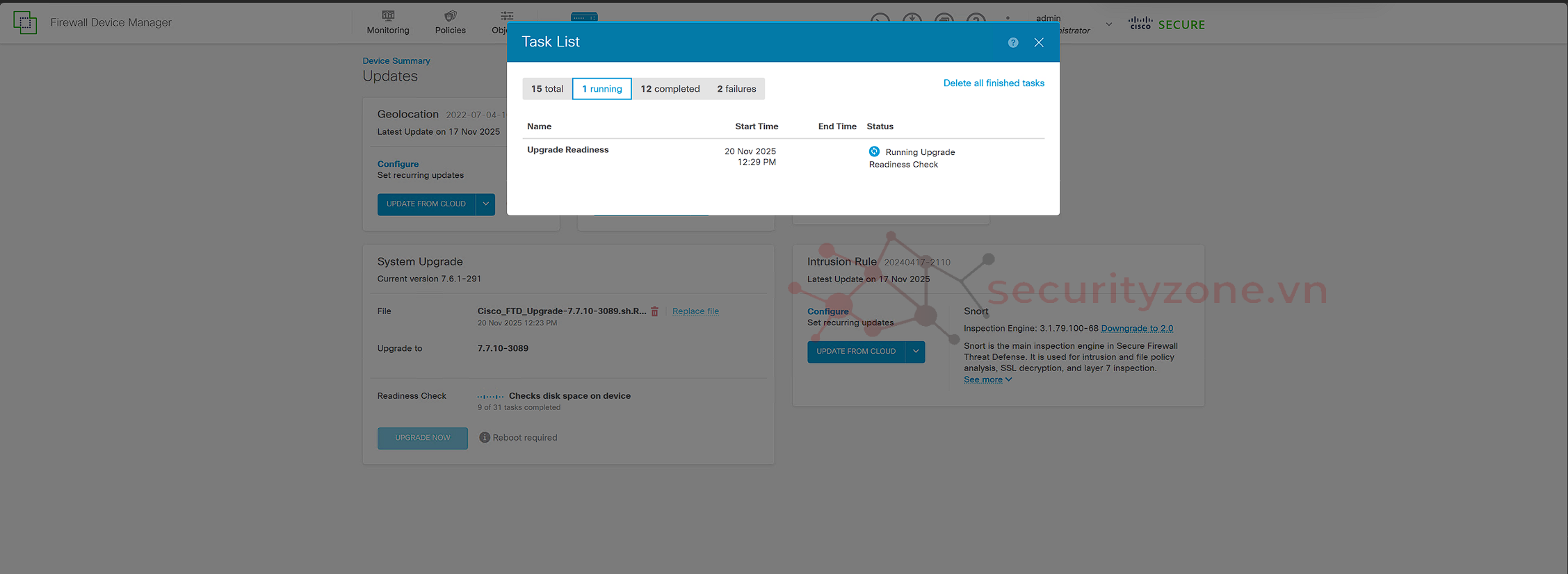Open the admin user menu chevron

[x=1109, y=24]
